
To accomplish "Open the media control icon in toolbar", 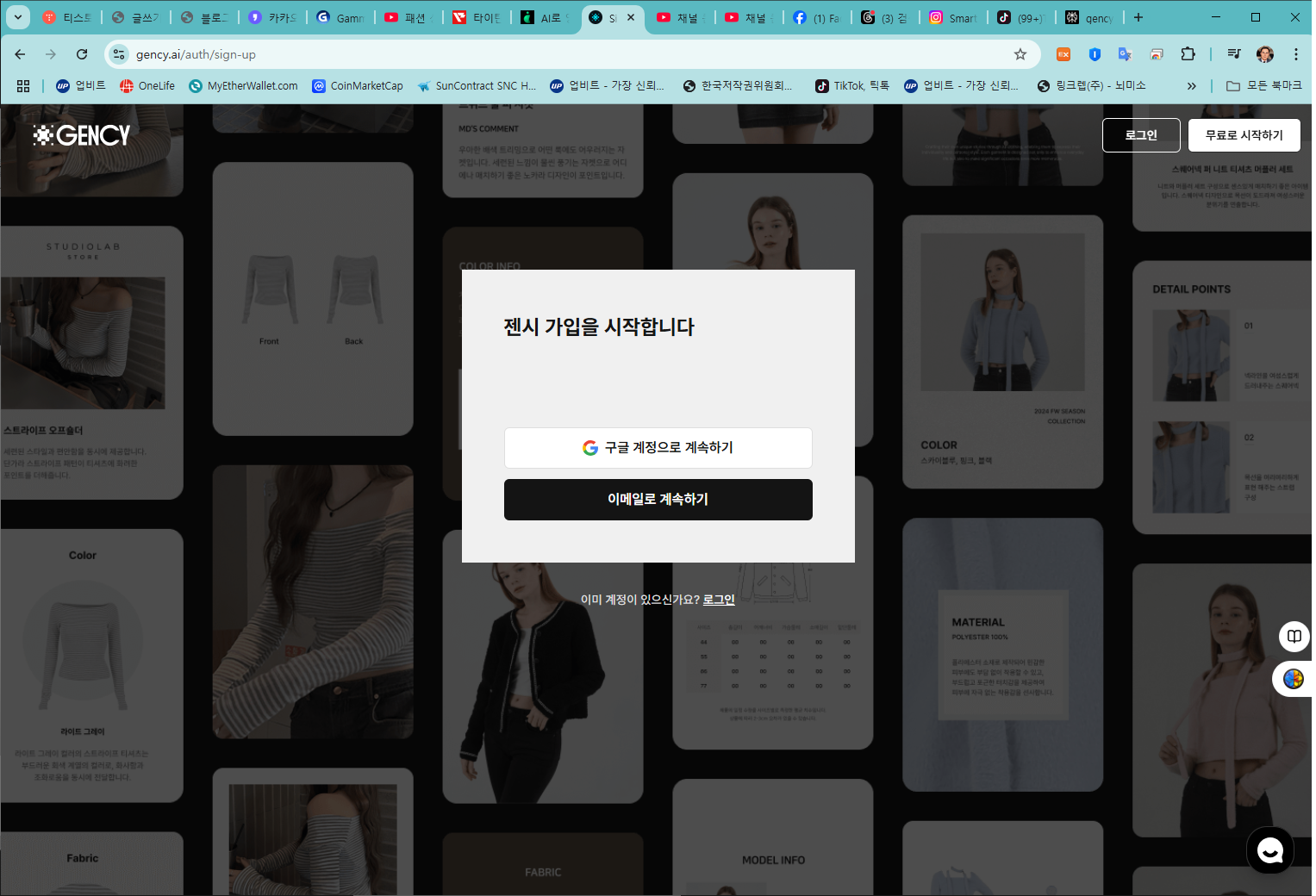I will tap(1234, 54).
